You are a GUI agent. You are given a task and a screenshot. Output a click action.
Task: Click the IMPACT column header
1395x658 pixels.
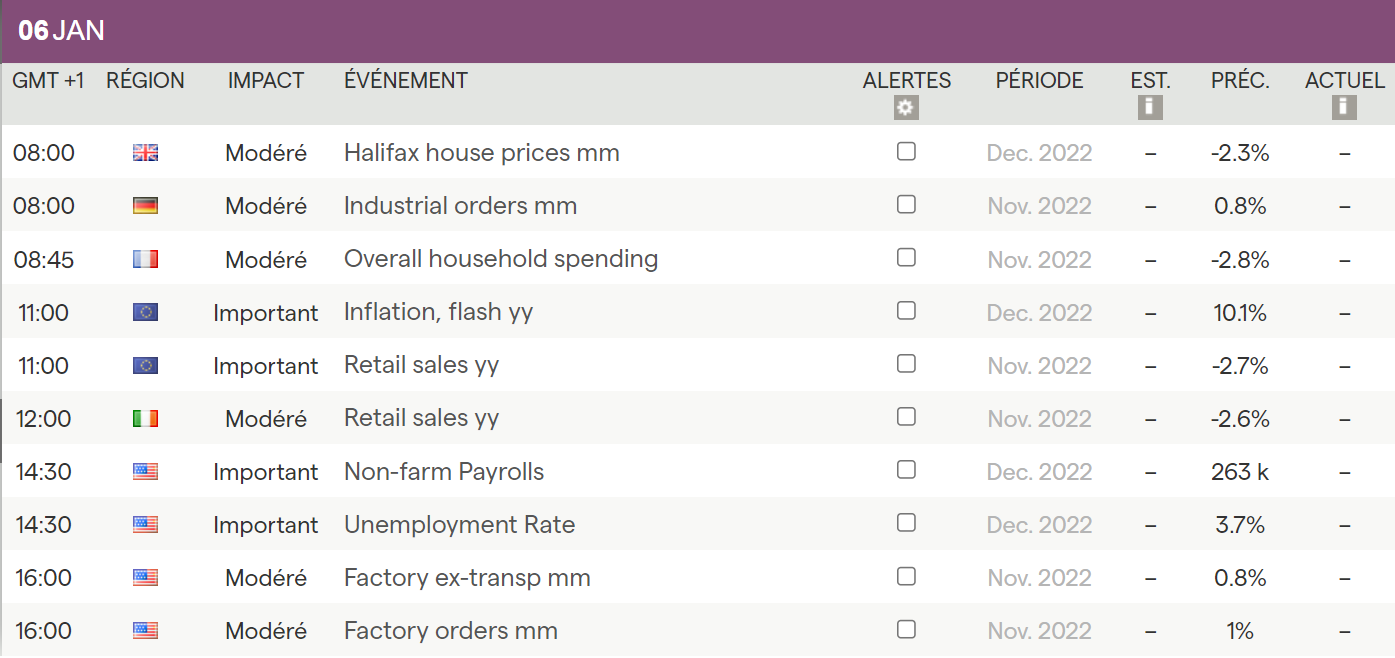coord(266,81)
